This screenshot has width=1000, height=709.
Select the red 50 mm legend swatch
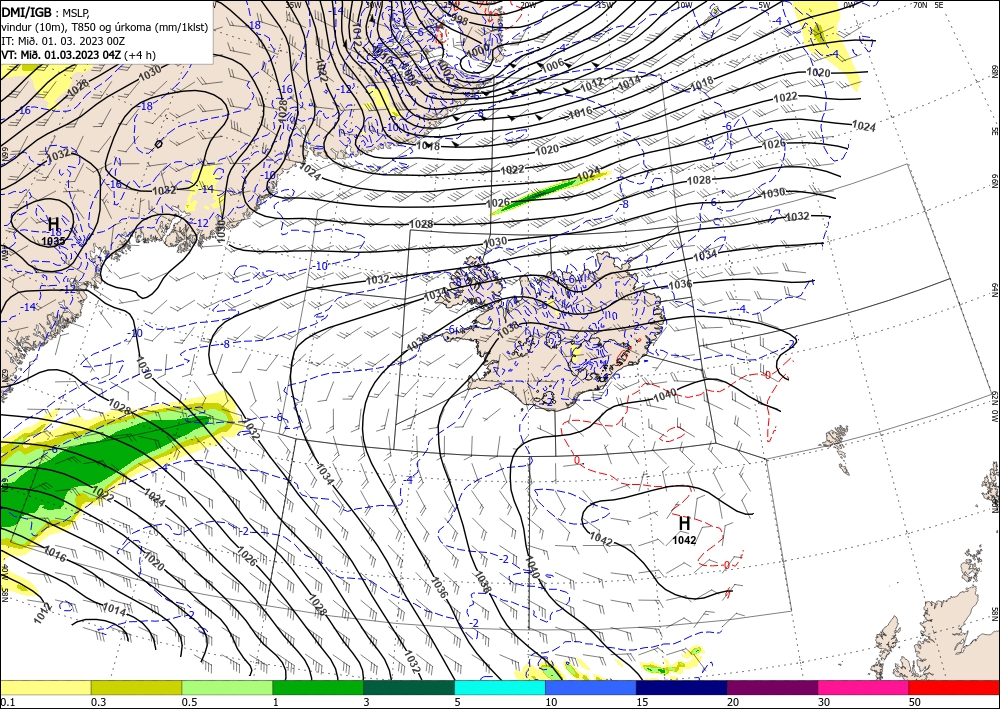pos(954,687)
